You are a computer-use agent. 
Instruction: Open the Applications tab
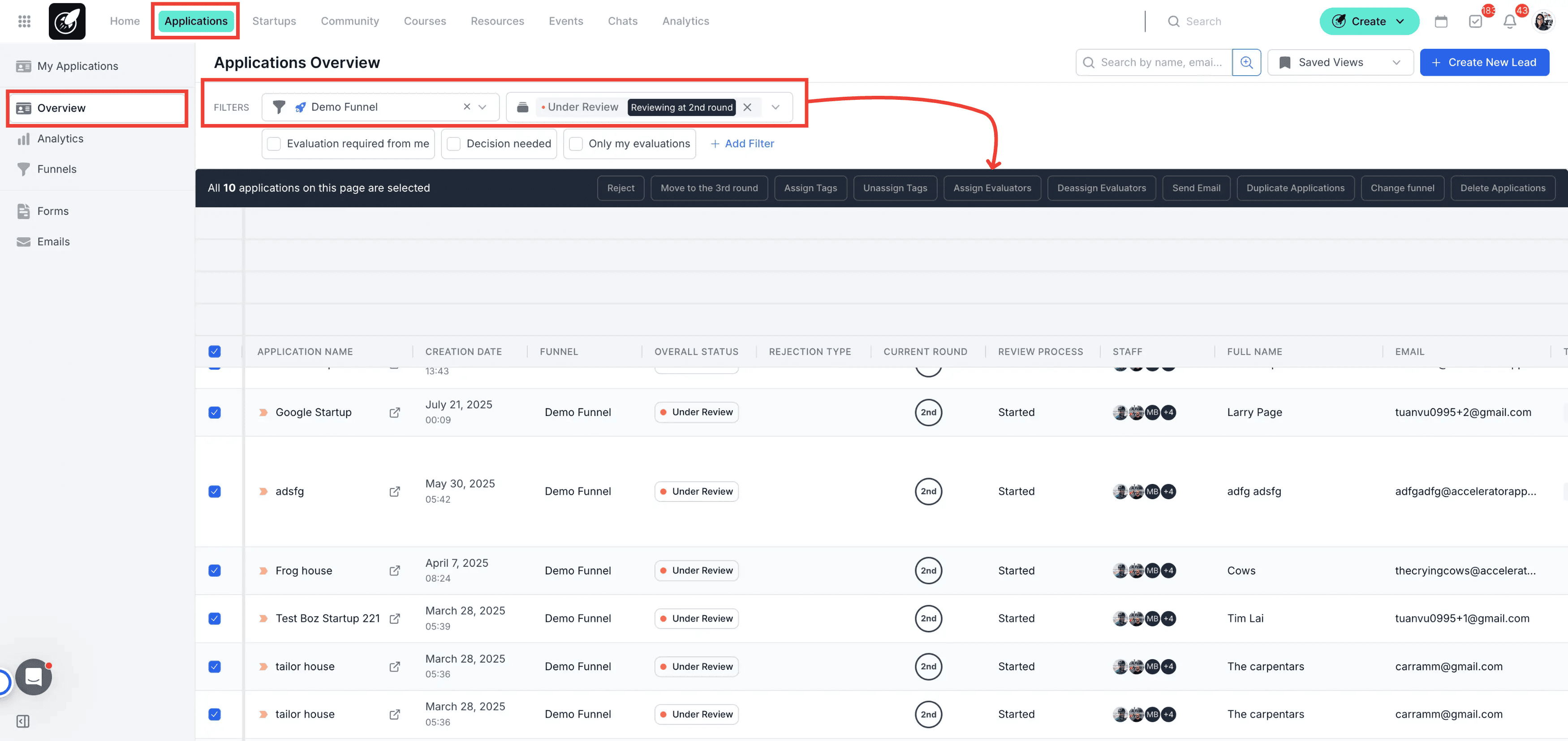[x=196, y=21]
